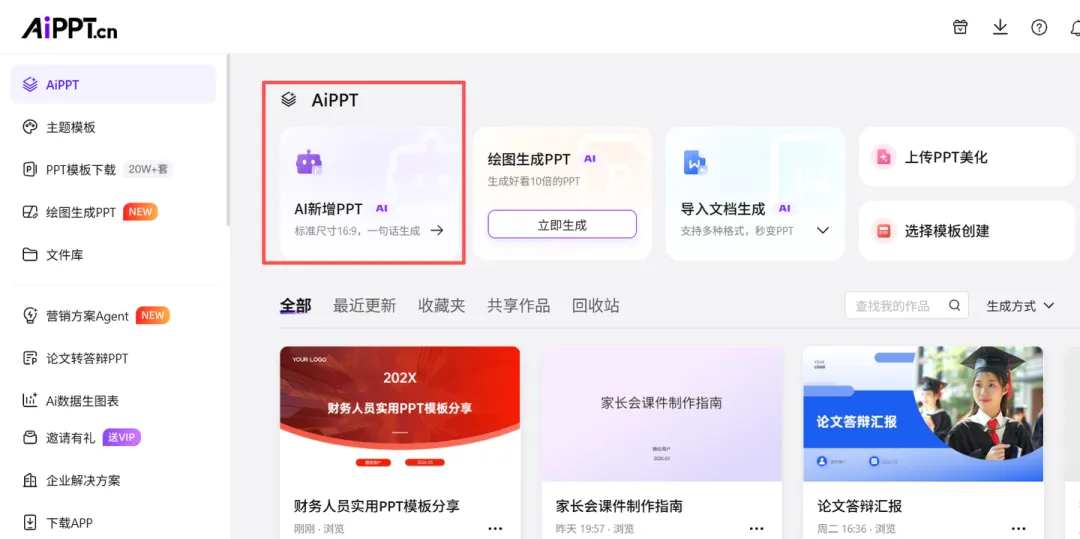The width and height of the screenshot is (1080, 539).
Task: Click the search magnifier icon in 查找我的作品
Action: pos(955,306)
